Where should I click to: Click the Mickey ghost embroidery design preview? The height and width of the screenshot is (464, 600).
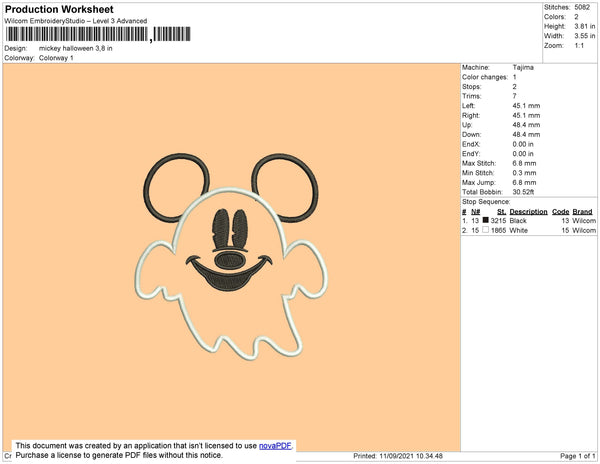[x=231, y=257]
